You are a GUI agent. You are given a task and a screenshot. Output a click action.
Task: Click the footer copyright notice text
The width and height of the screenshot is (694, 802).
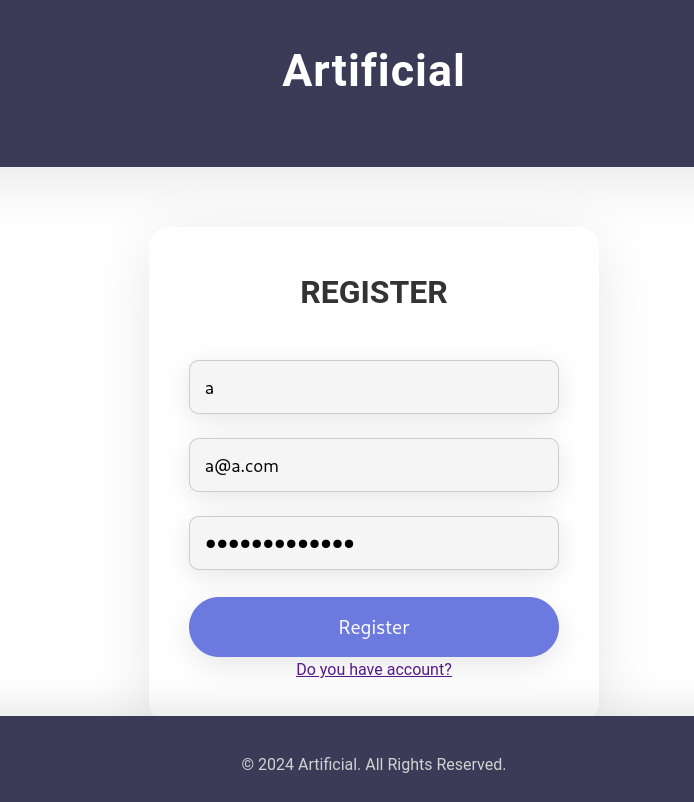[373, 764]
